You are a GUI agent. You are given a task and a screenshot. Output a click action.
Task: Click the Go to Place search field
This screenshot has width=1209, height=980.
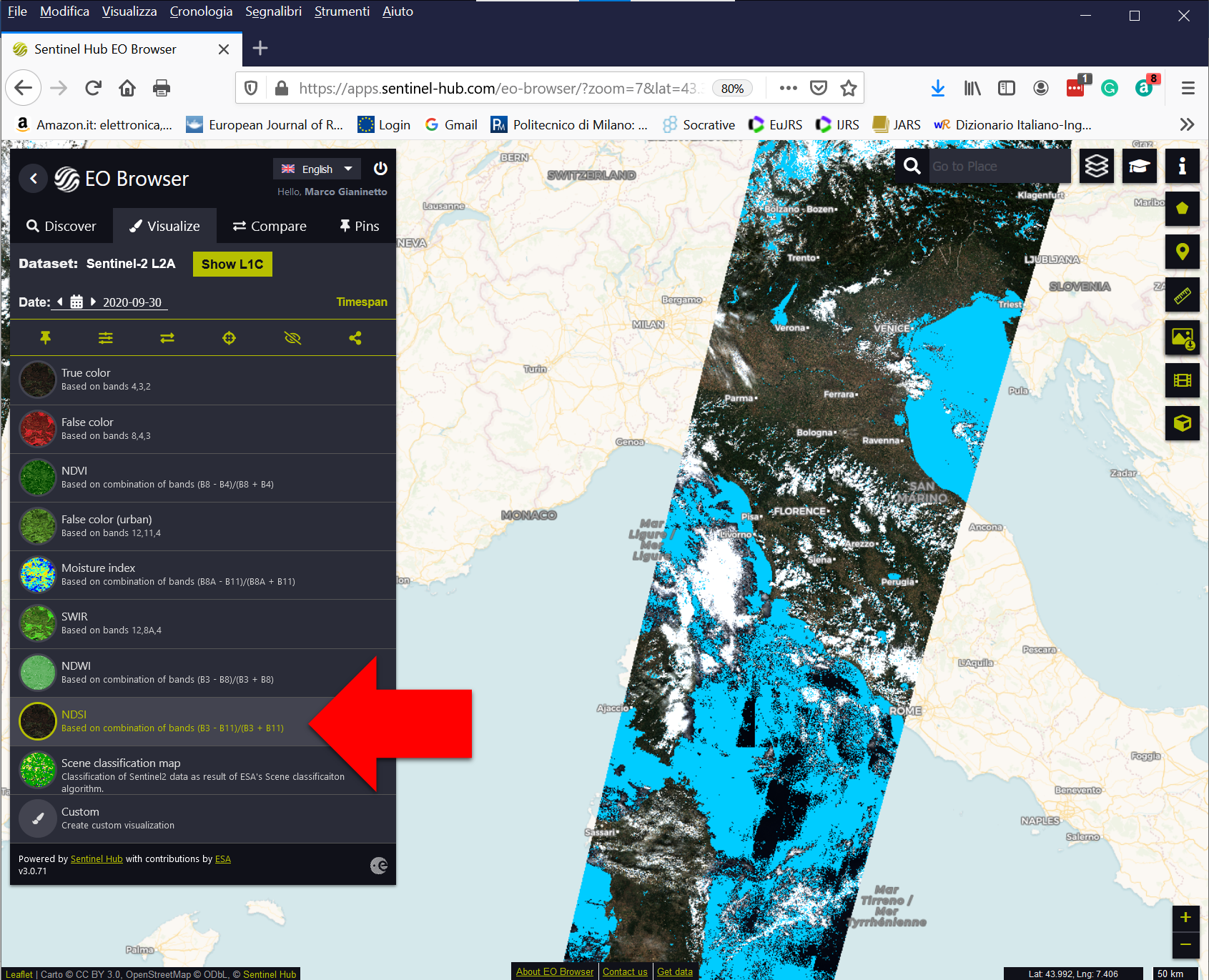(997, 166)
